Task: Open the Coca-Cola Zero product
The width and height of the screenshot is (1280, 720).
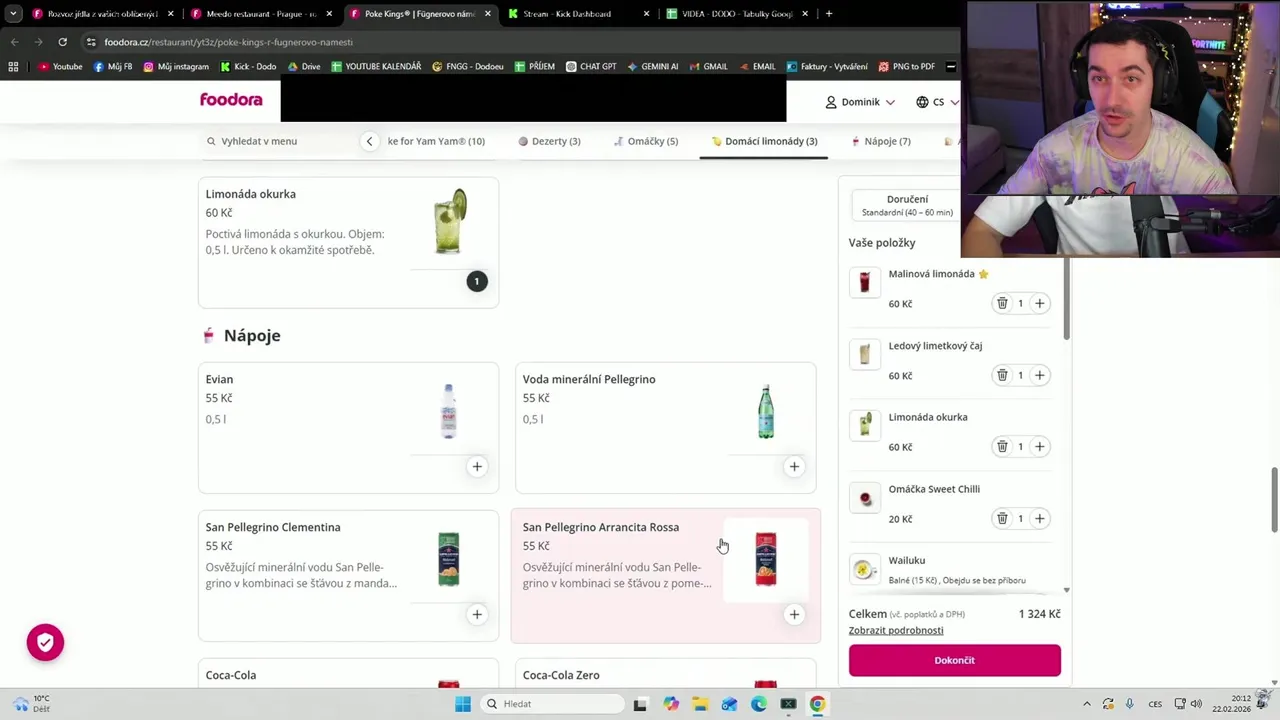Action: [x=665, y=675]
